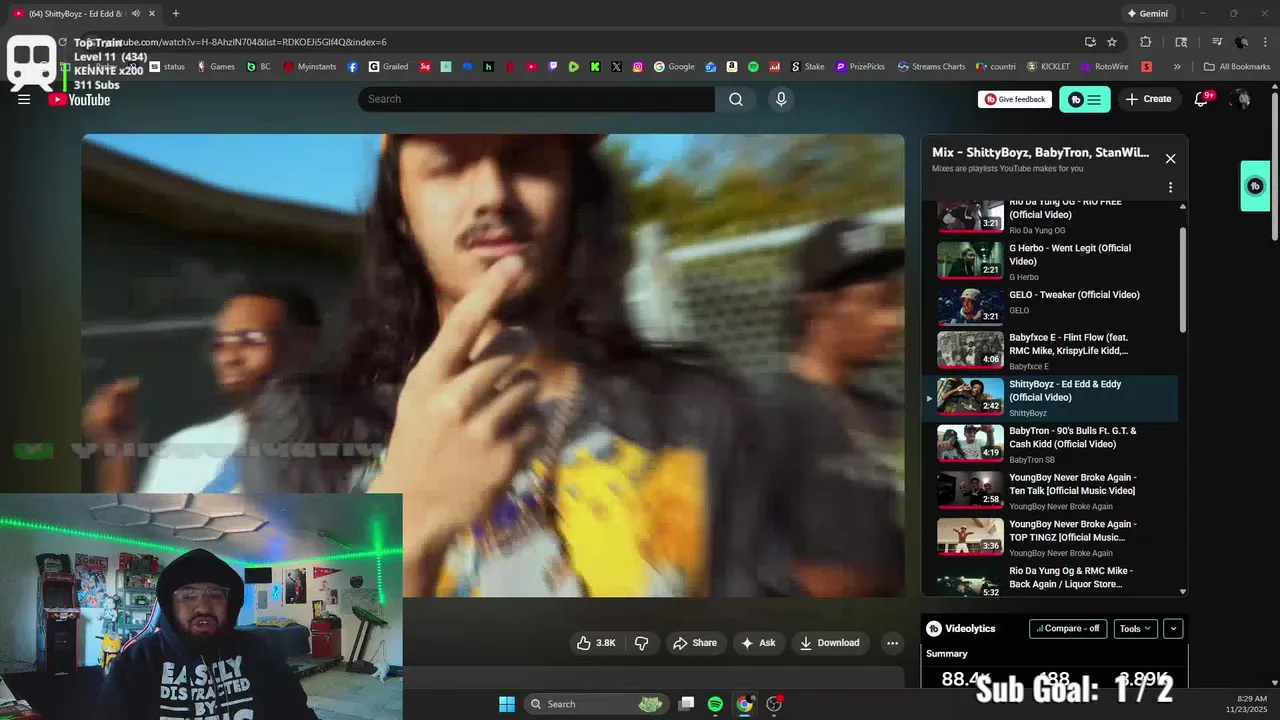Viewport: 1280px width, 720px height.
Task: Open the Games bookmark
Action: pyautogui.click(x=216, y=67)
